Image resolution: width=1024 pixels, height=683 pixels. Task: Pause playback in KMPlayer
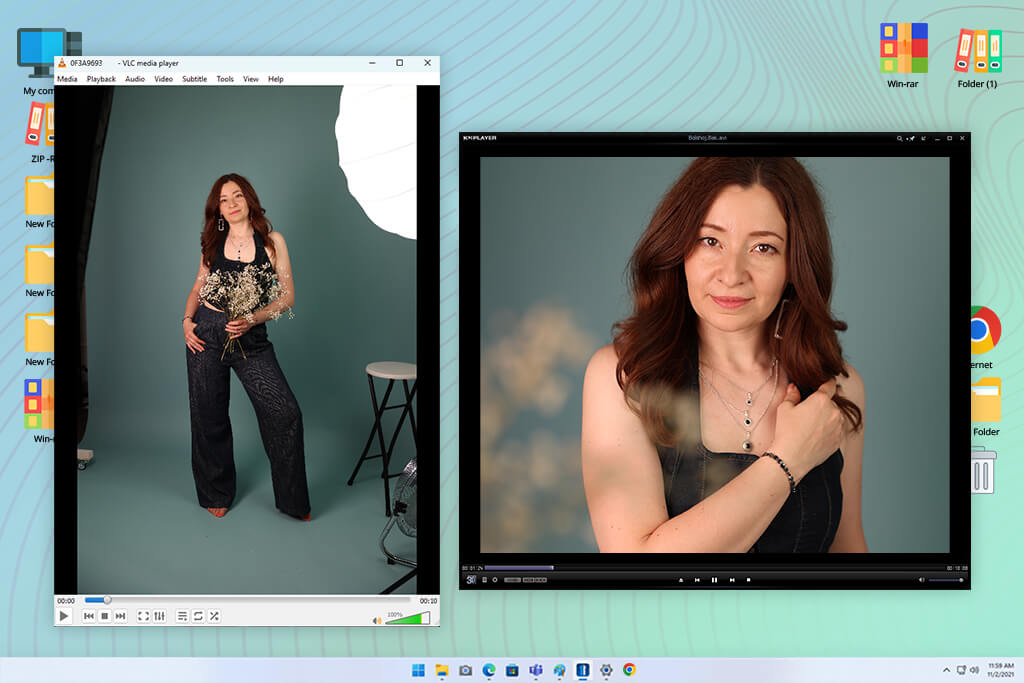[x=714, y=580]
